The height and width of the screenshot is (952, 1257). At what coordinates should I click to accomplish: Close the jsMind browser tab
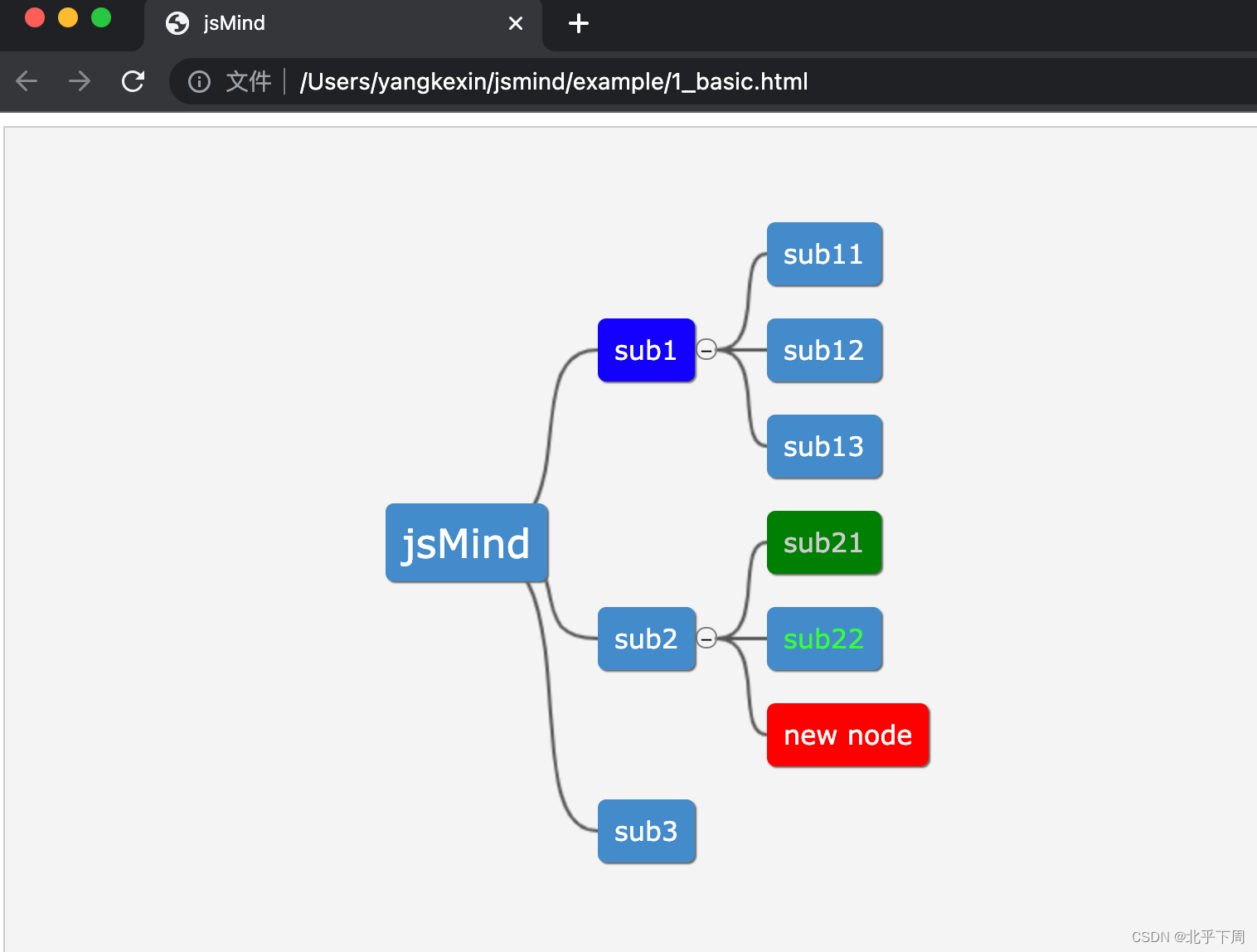pos(516,23)
